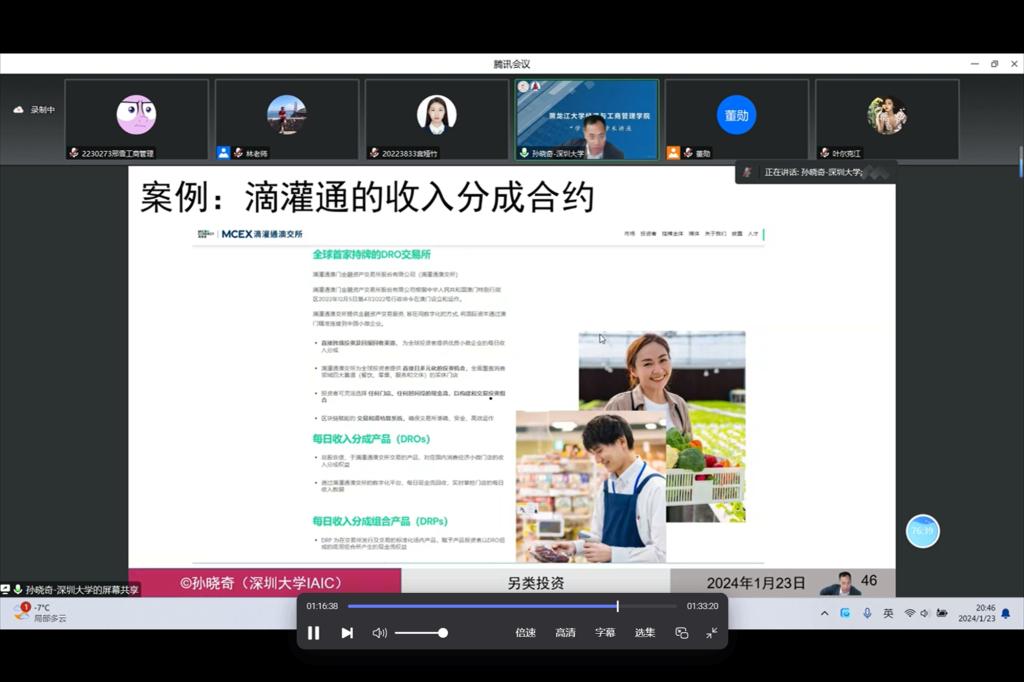This screenshot has width=1024, height=682.
Task: Click the right-edge vertical scrollbar handle
Action: click(x=1021, y=162)
